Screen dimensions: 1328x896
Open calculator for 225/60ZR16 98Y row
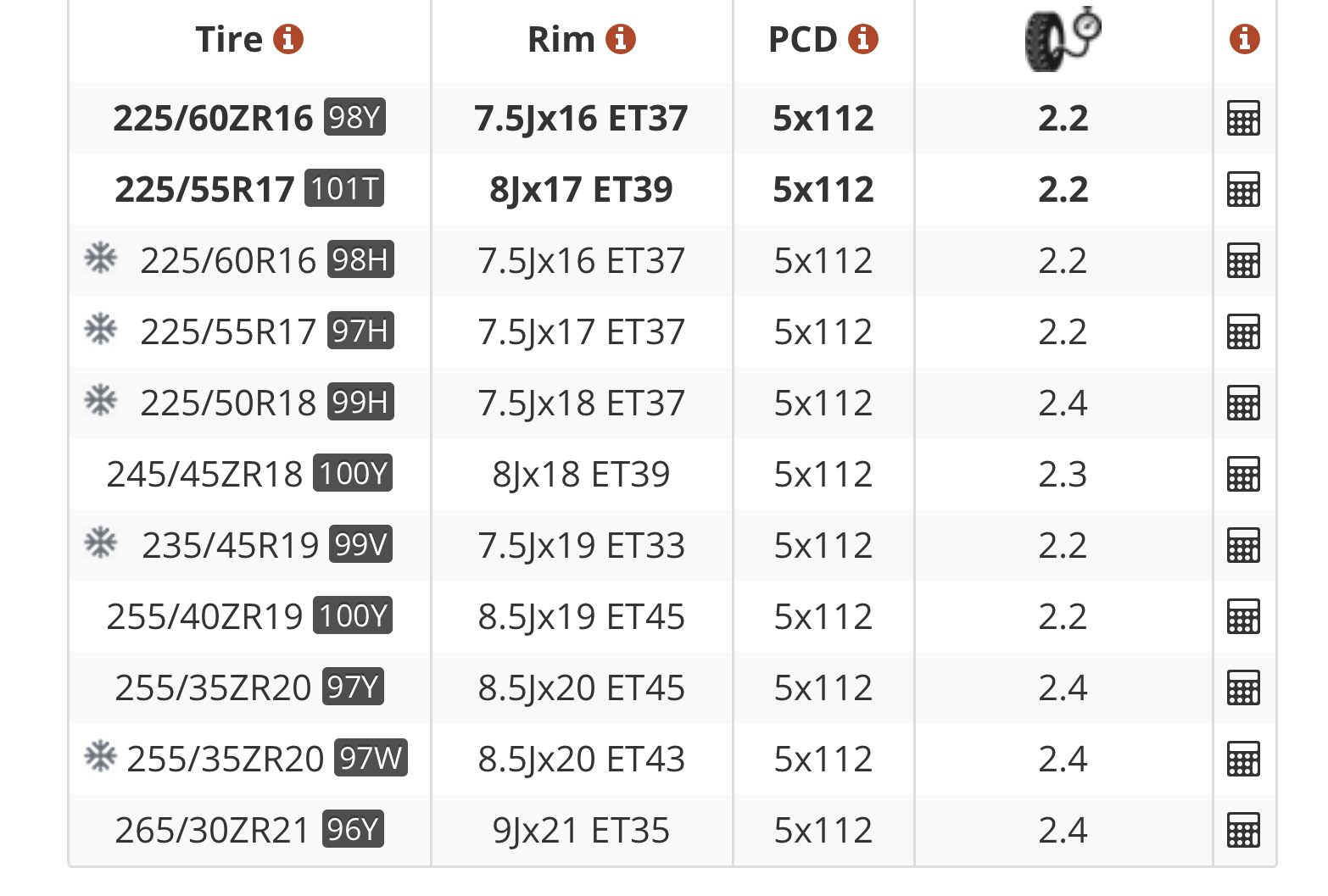coord(1243,118)
